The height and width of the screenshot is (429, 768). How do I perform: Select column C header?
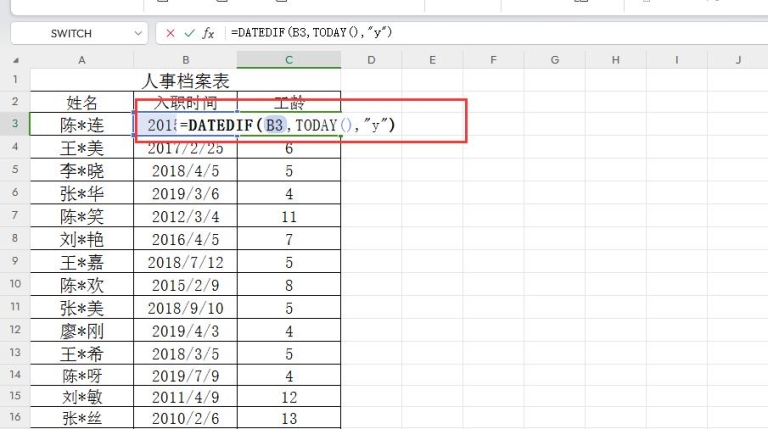coord(288,60)
